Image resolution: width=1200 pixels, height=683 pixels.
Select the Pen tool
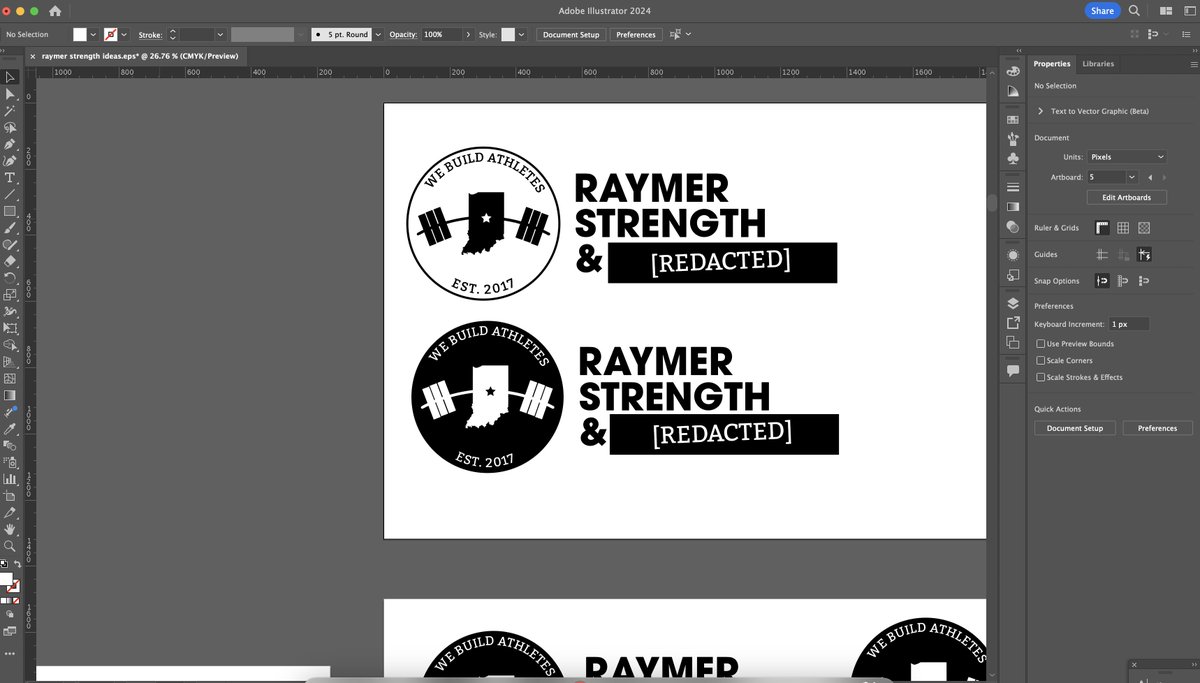tap(10, 144)
